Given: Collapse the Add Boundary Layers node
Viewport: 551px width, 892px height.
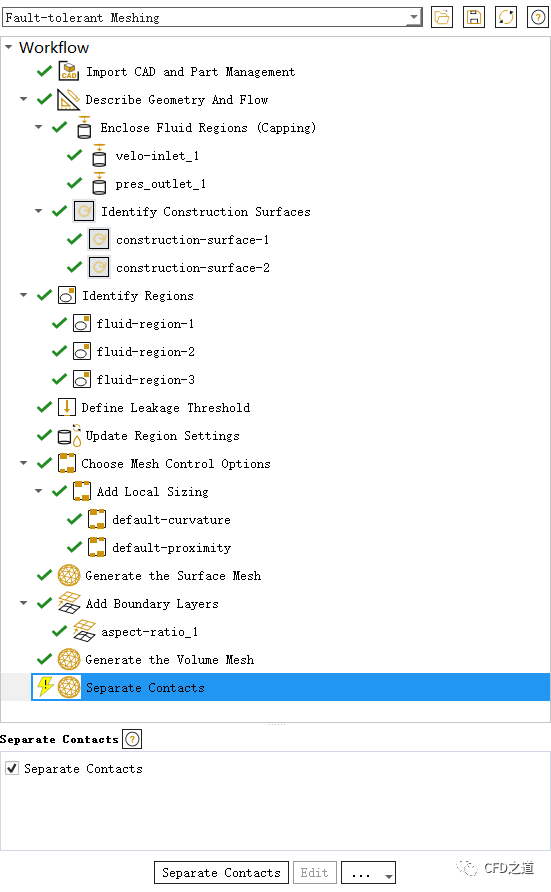Looking at the screenshot, I should pos(23,603).
